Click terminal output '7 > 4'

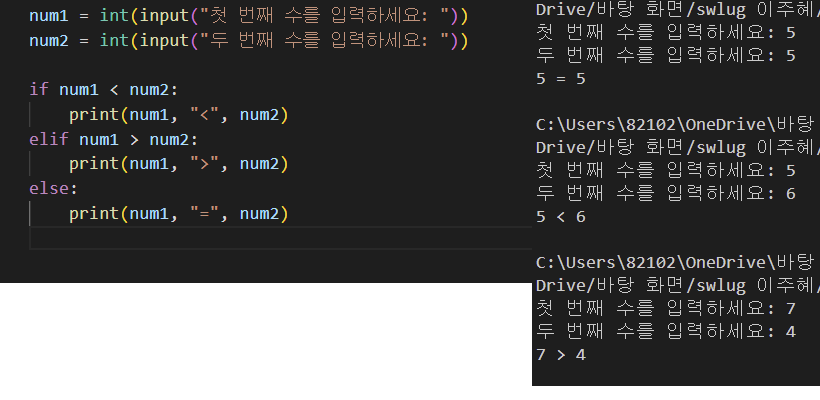[x=561, y=355]
